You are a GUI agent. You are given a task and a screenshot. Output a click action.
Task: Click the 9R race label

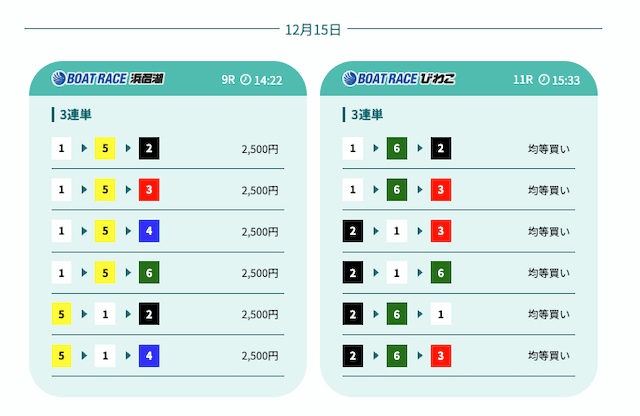[228, 80]
